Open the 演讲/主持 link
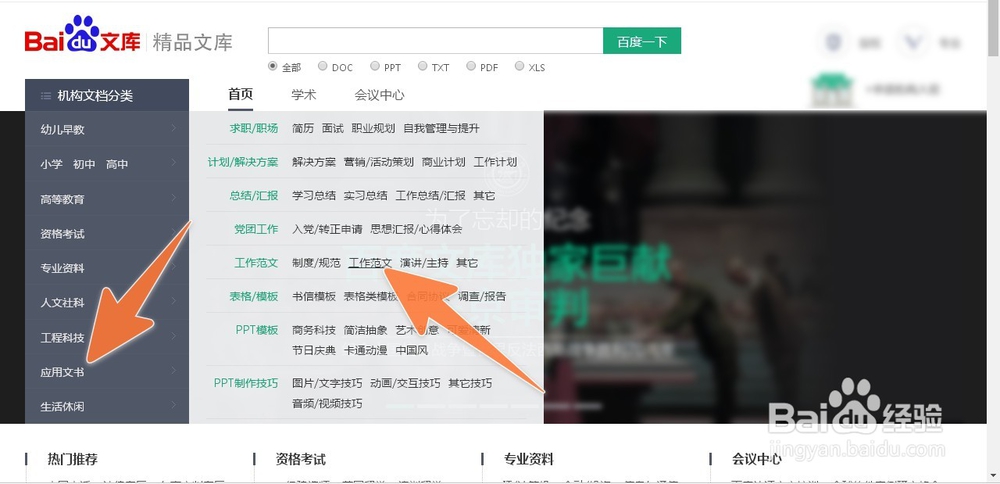 point(425,263)
